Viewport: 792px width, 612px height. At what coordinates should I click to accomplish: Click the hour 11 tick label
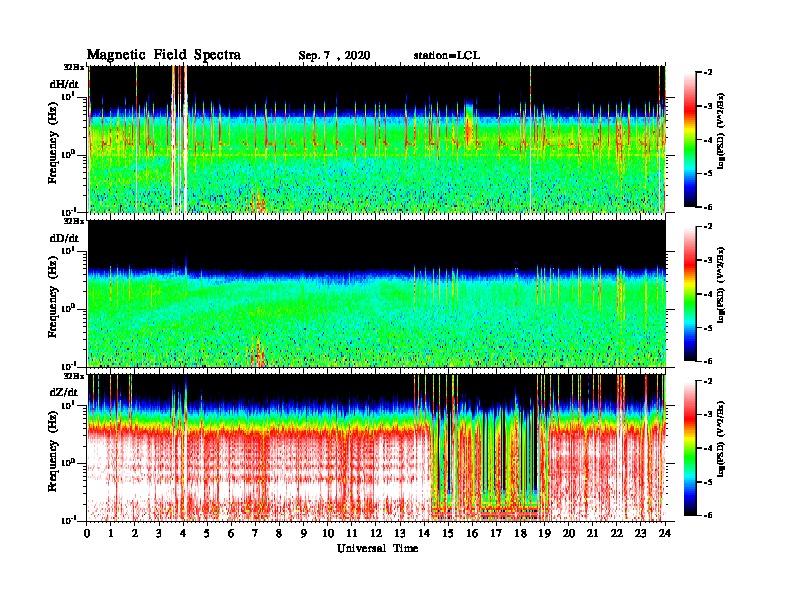tap(352, 533)
